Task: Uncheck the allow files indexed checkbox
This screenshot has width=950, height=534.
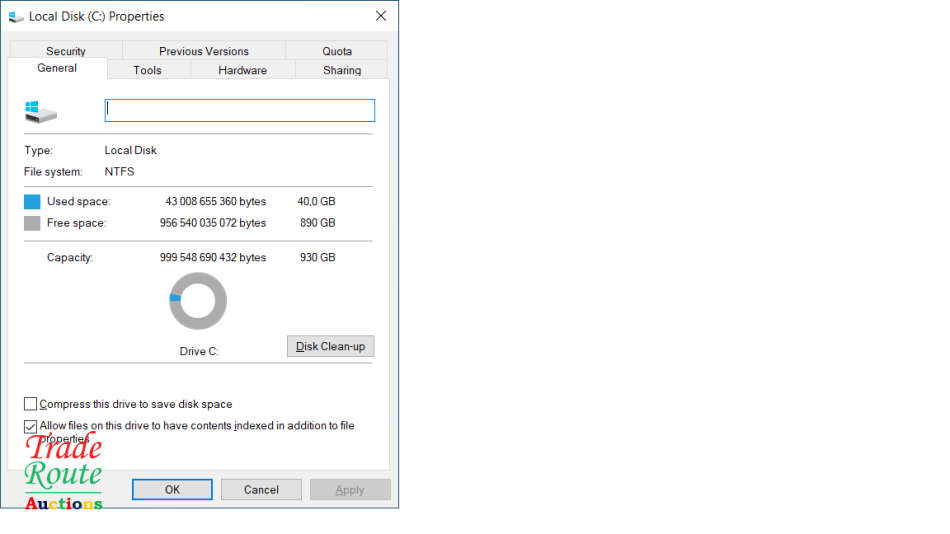Action: coord(31,426)
